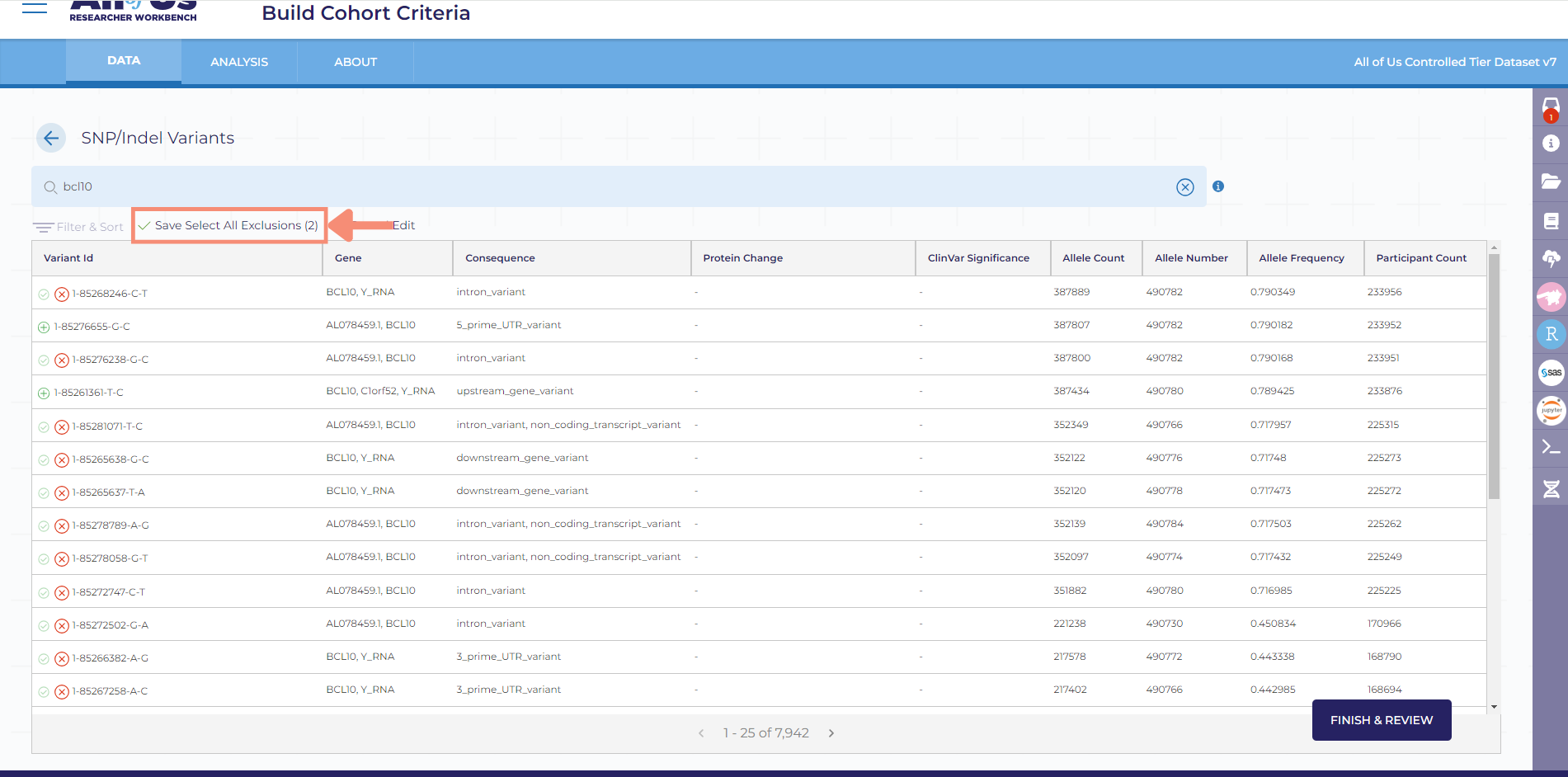Clear the bcl10 search with the X icon
Viewport: 1568px width, 777px height.
point(1185,187)
